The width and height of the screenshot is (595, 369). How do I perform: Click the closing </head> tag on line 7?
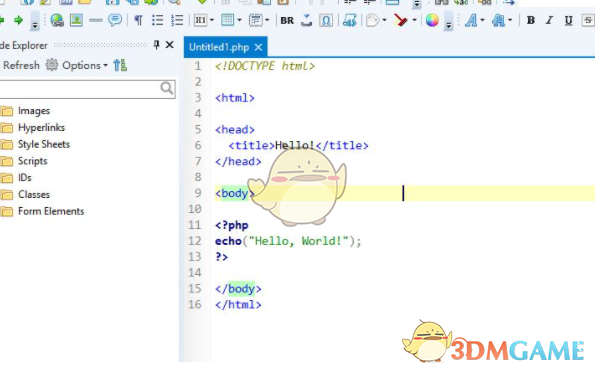238,161
